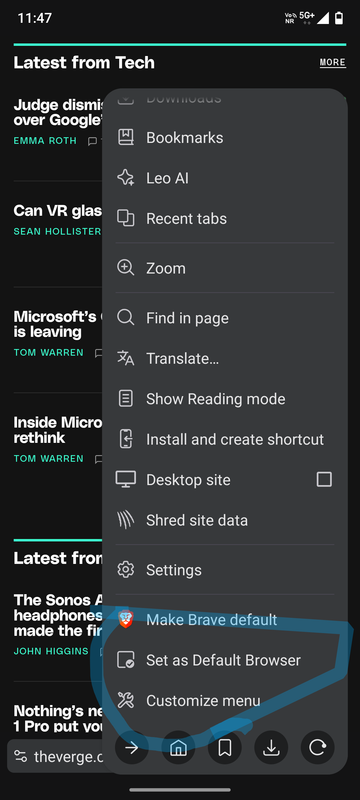Tap Show Reading mode
The height and width of the screenshot is (800, 360).
[224, 398]
